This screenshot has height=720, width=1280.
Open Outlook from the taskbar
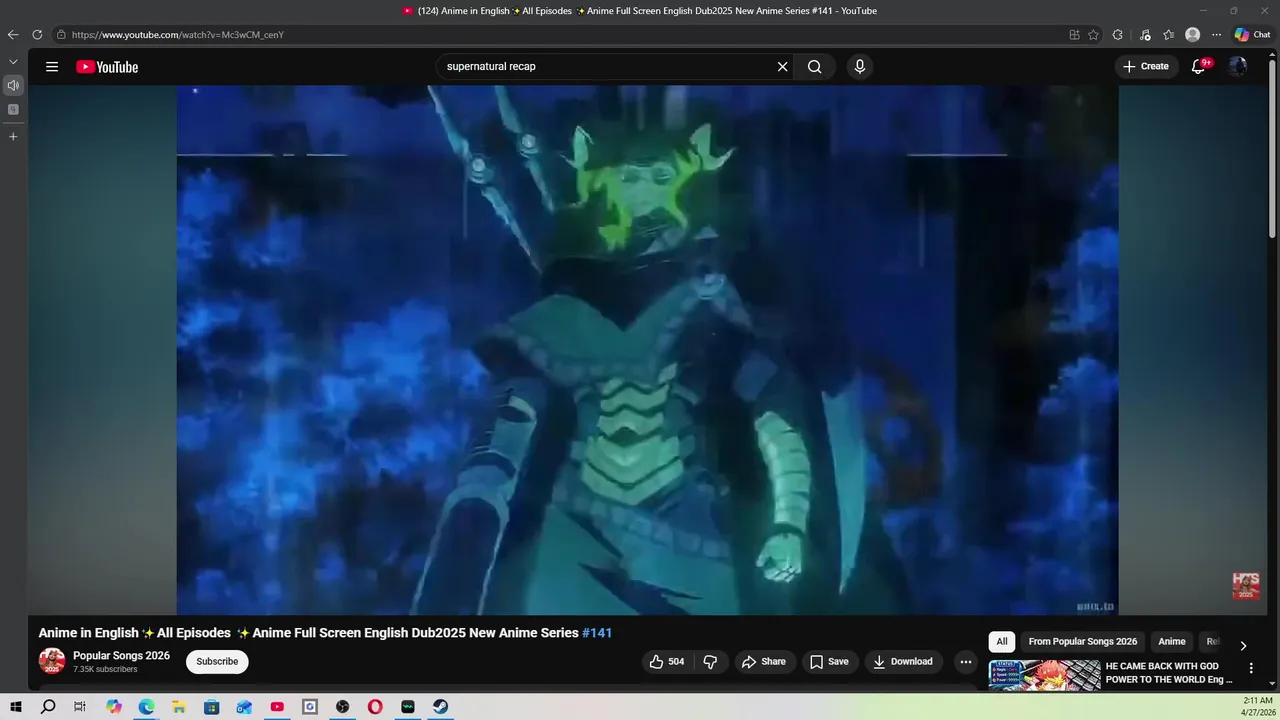(244, 707)
